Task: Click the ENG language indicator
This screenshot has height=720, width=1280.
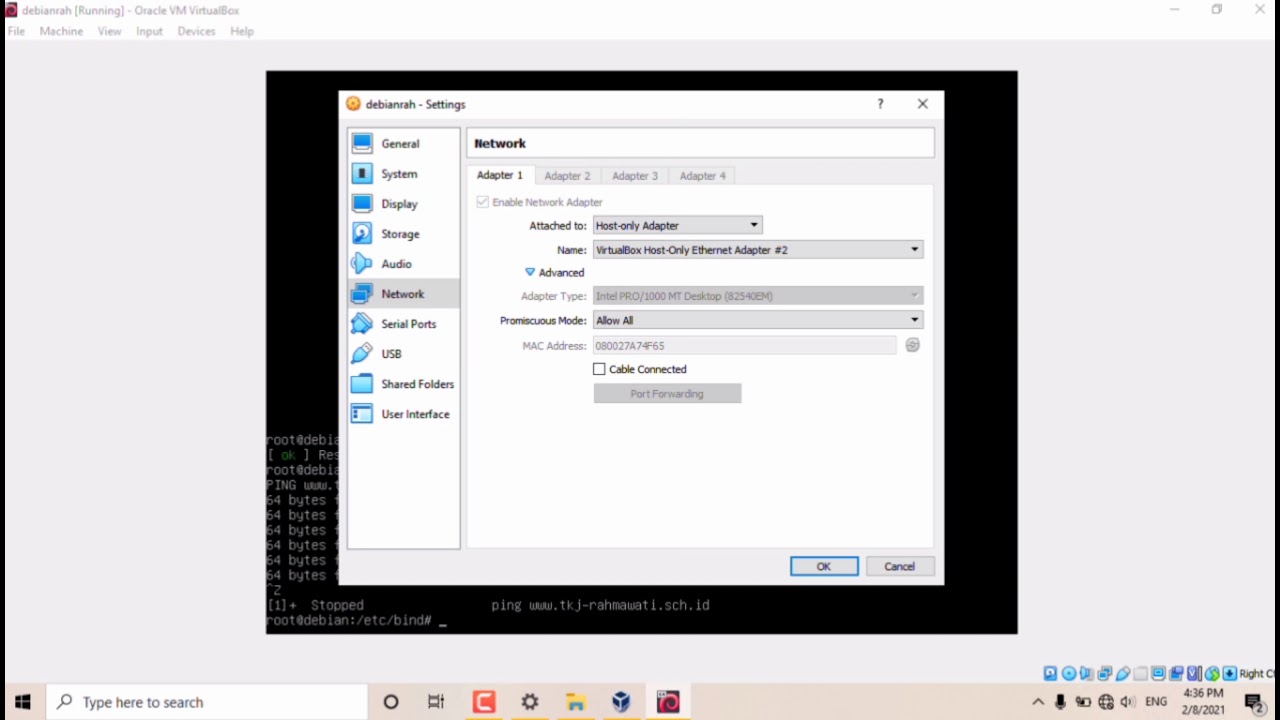Action: click(x=1156, y=702)
